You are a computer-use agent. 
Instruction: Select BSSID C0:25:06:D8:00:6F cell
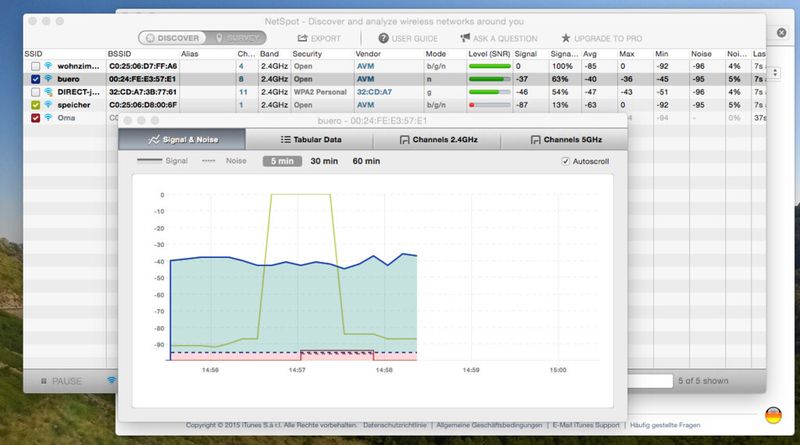pos(143,105)
